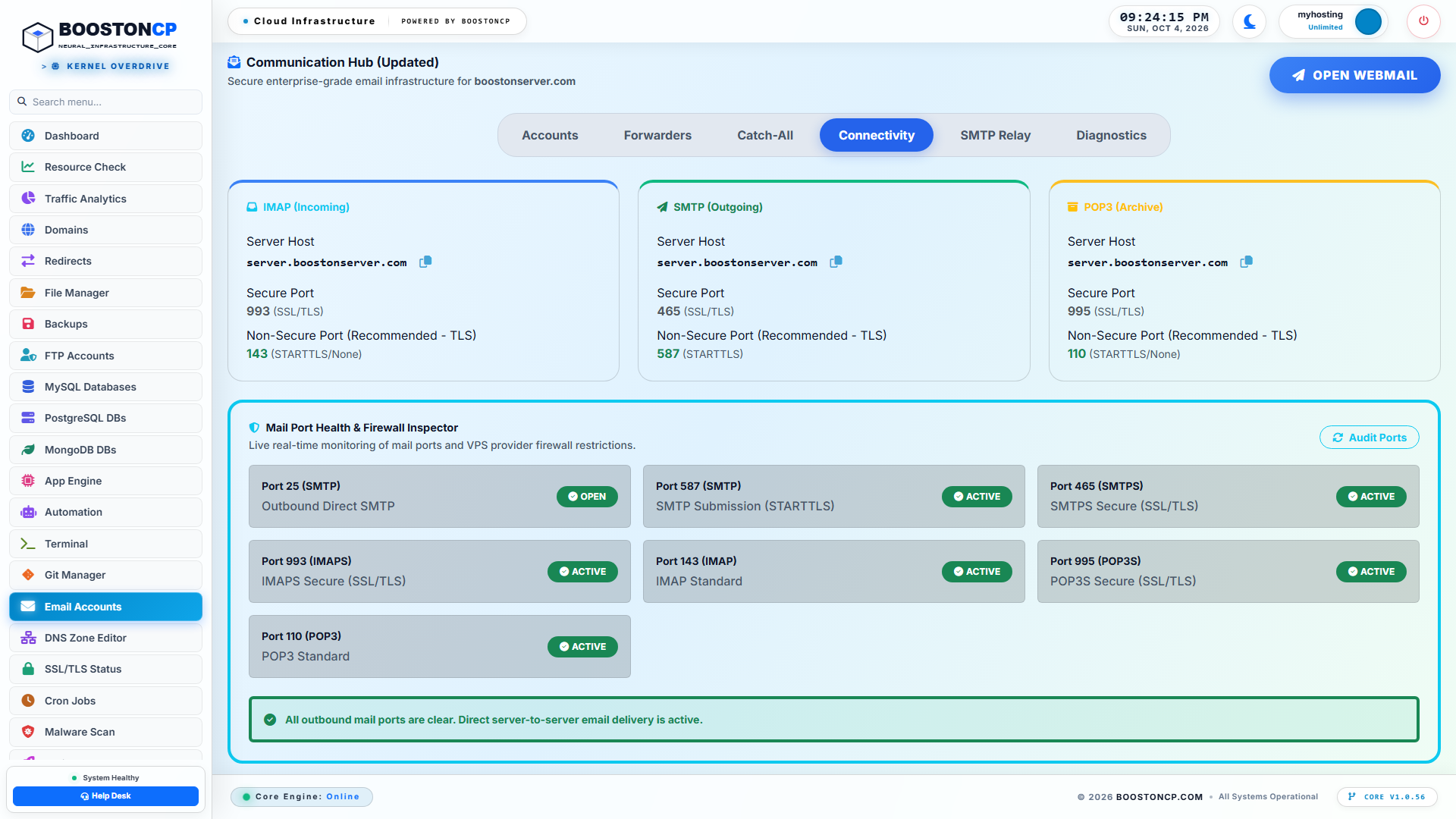Click the Port 587 ACTIVE status badge

[977, 497]
